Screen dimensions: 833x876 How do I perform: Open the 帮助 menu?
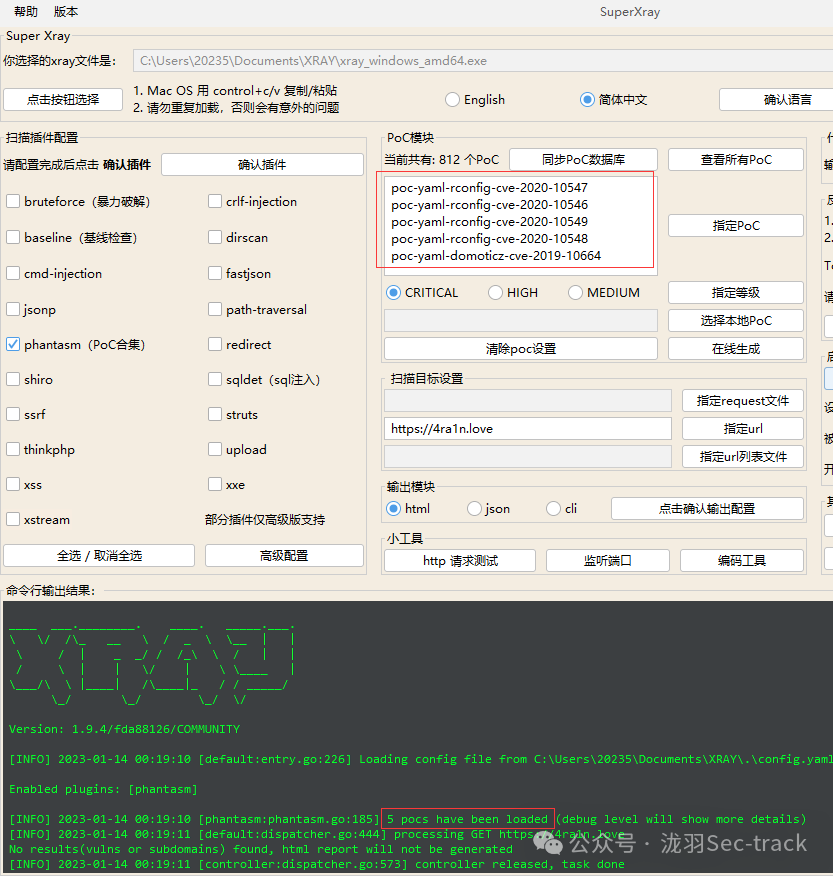[x=26, y=11]
